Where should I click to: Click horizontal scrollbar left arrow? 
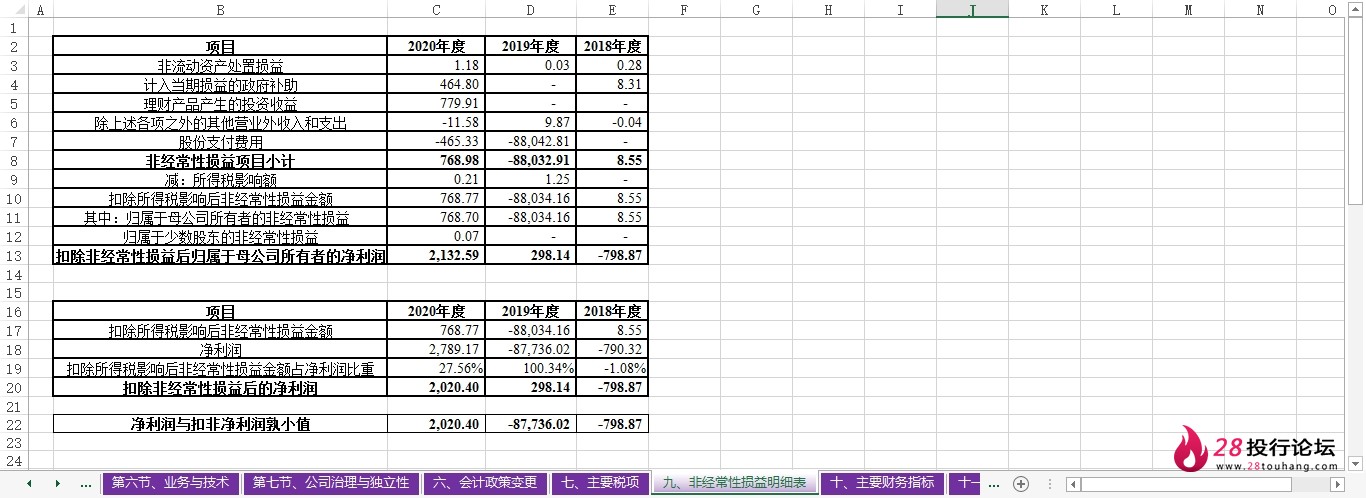1074,484
